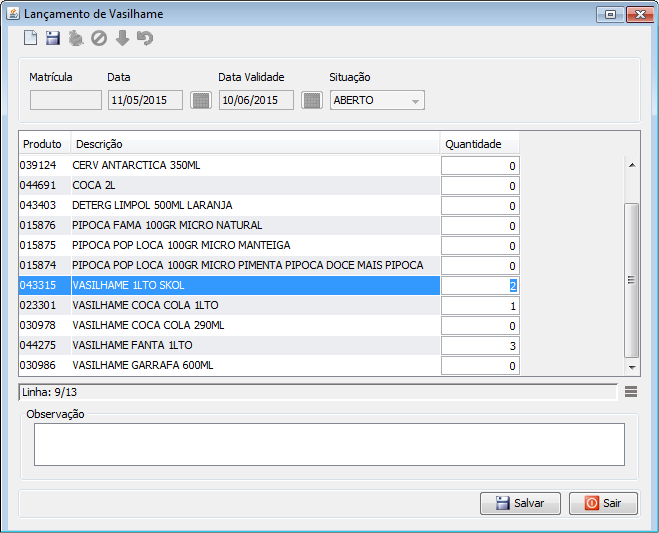Click the Descrição column header

coord(255,144)
